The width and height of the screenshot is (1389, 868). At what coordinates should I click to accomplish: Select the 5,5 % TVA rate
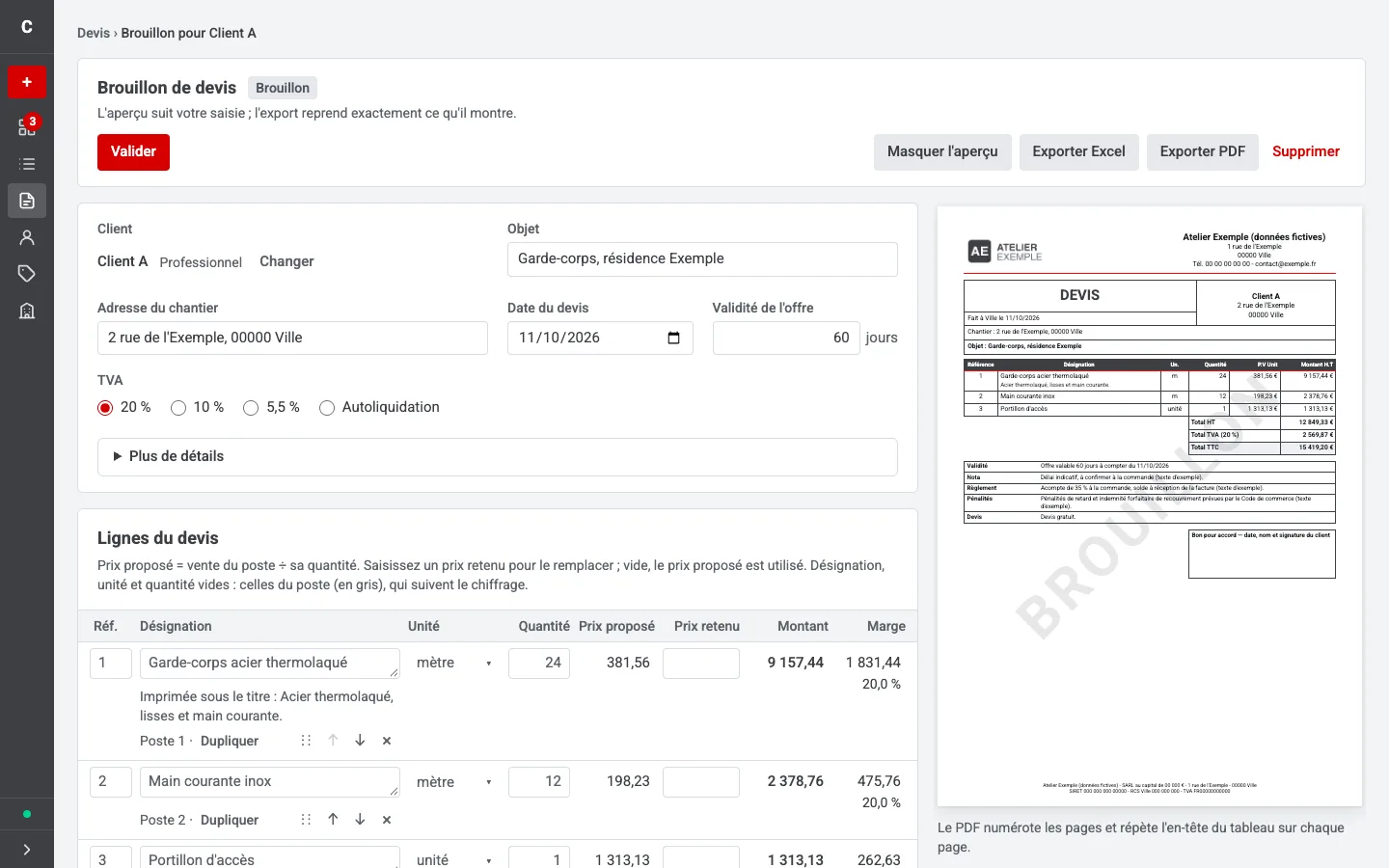[x=251, y=408]
